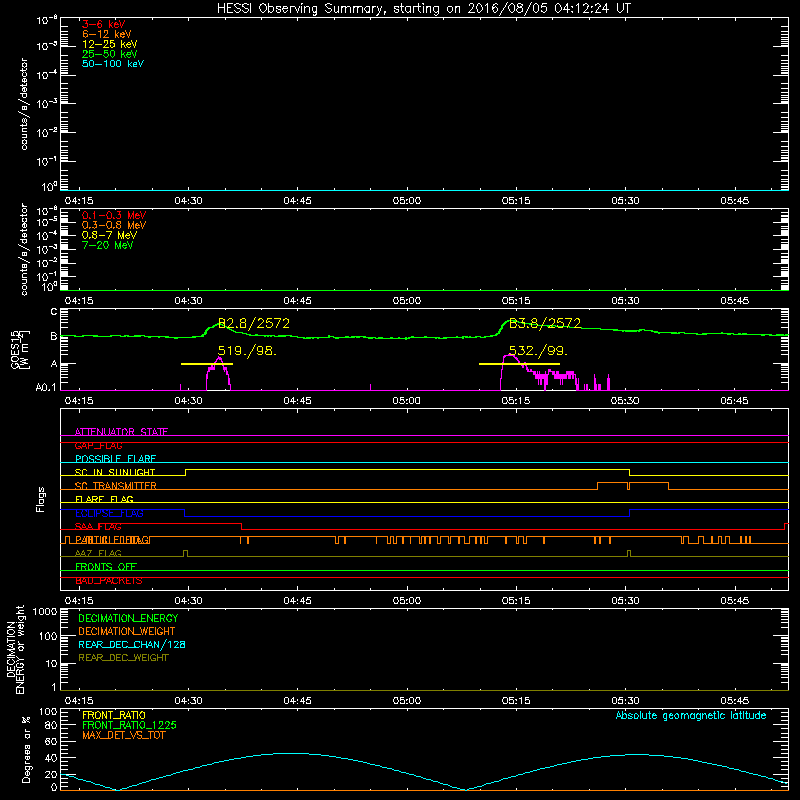Click the Degrees or % axis label

pyautogui.click(x=26, y=750)
